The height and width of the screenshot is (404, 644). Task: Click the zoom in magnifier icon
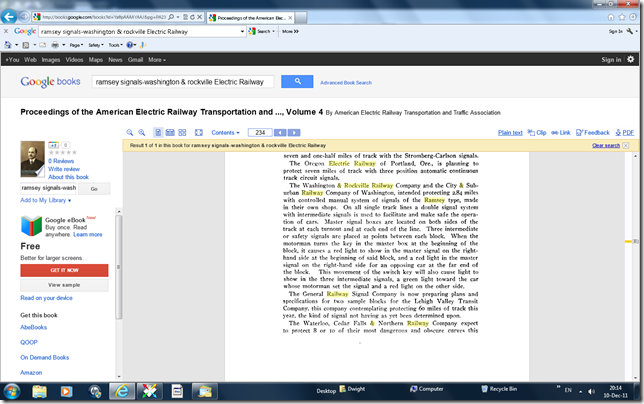pyautogui.click(x=143, y=132)
